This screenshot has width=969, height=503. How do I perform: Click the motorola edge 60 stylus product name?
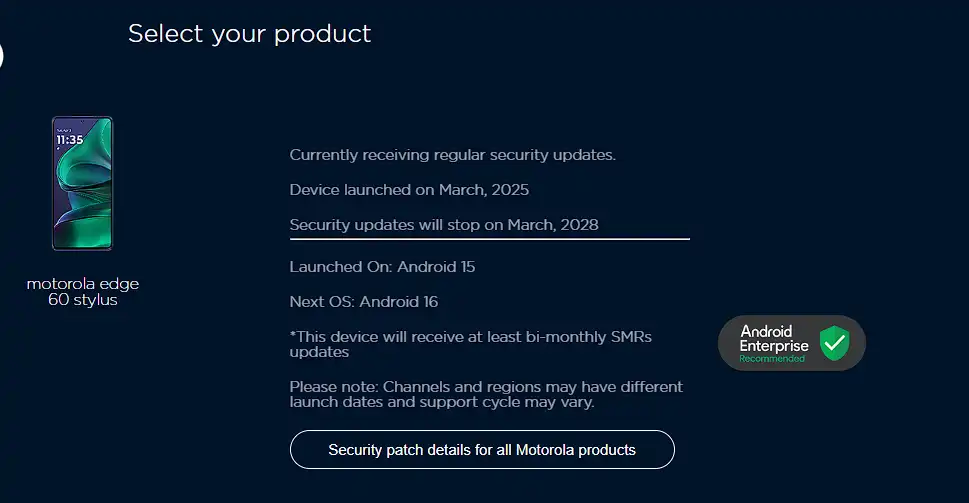click(x=83, y=292)
